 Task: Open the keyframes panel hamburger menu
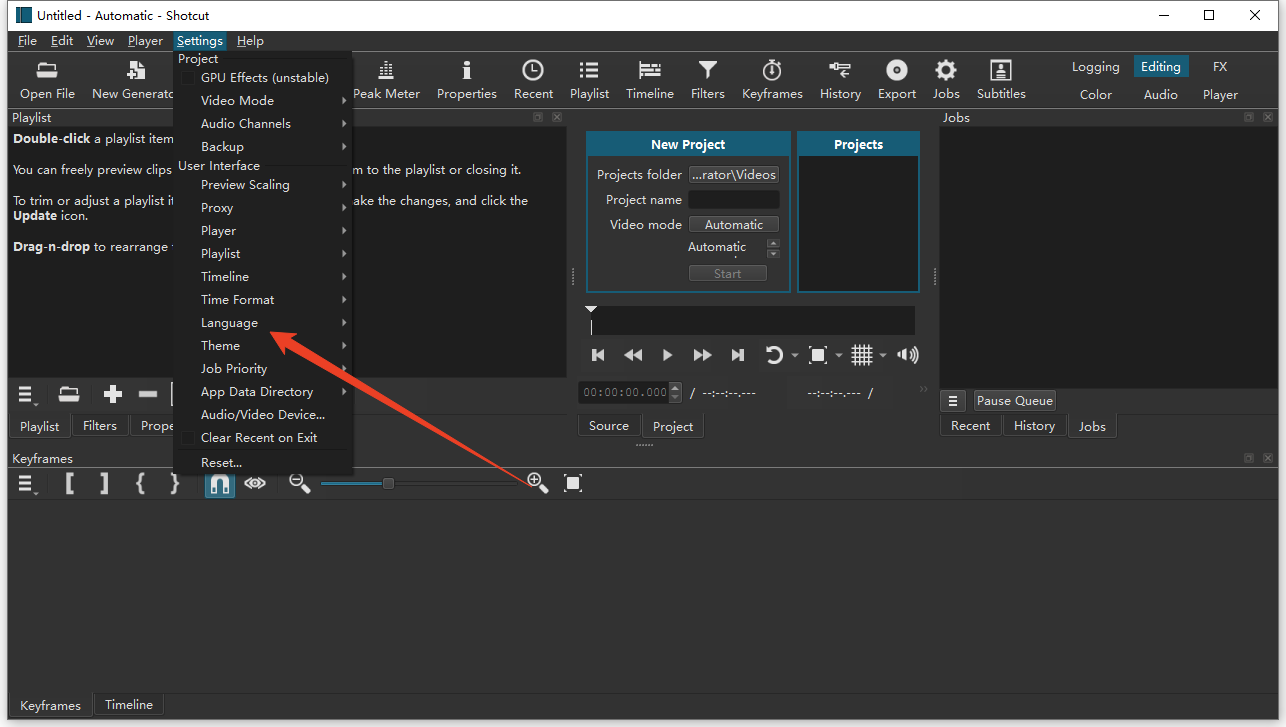[x=28, y=484]
